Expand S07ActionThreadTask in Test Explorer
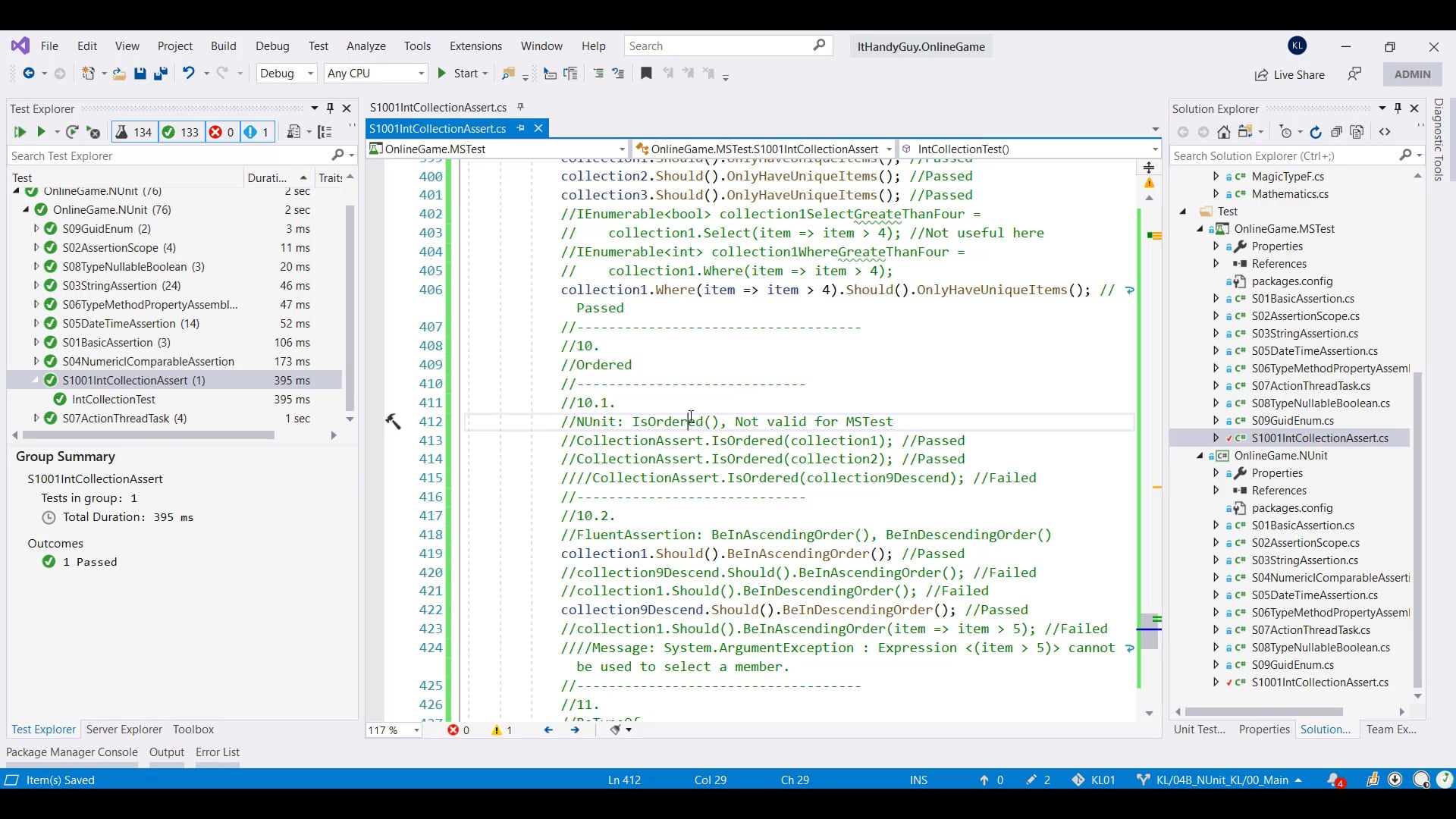 (35, 418)
